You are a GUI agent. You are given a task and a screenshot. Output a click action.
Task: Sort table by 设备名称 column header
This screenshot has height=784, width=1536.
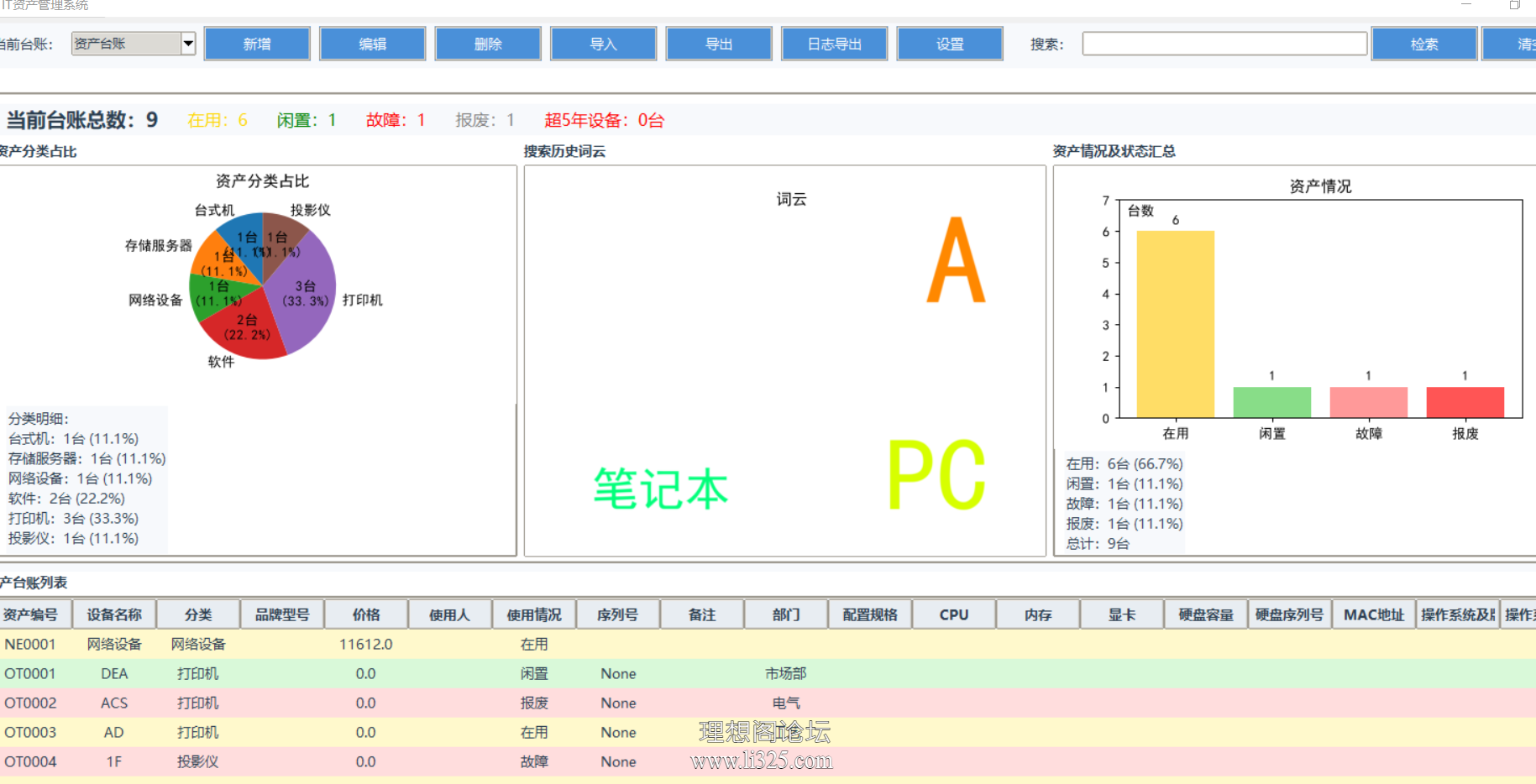click(x=114, y=614)
